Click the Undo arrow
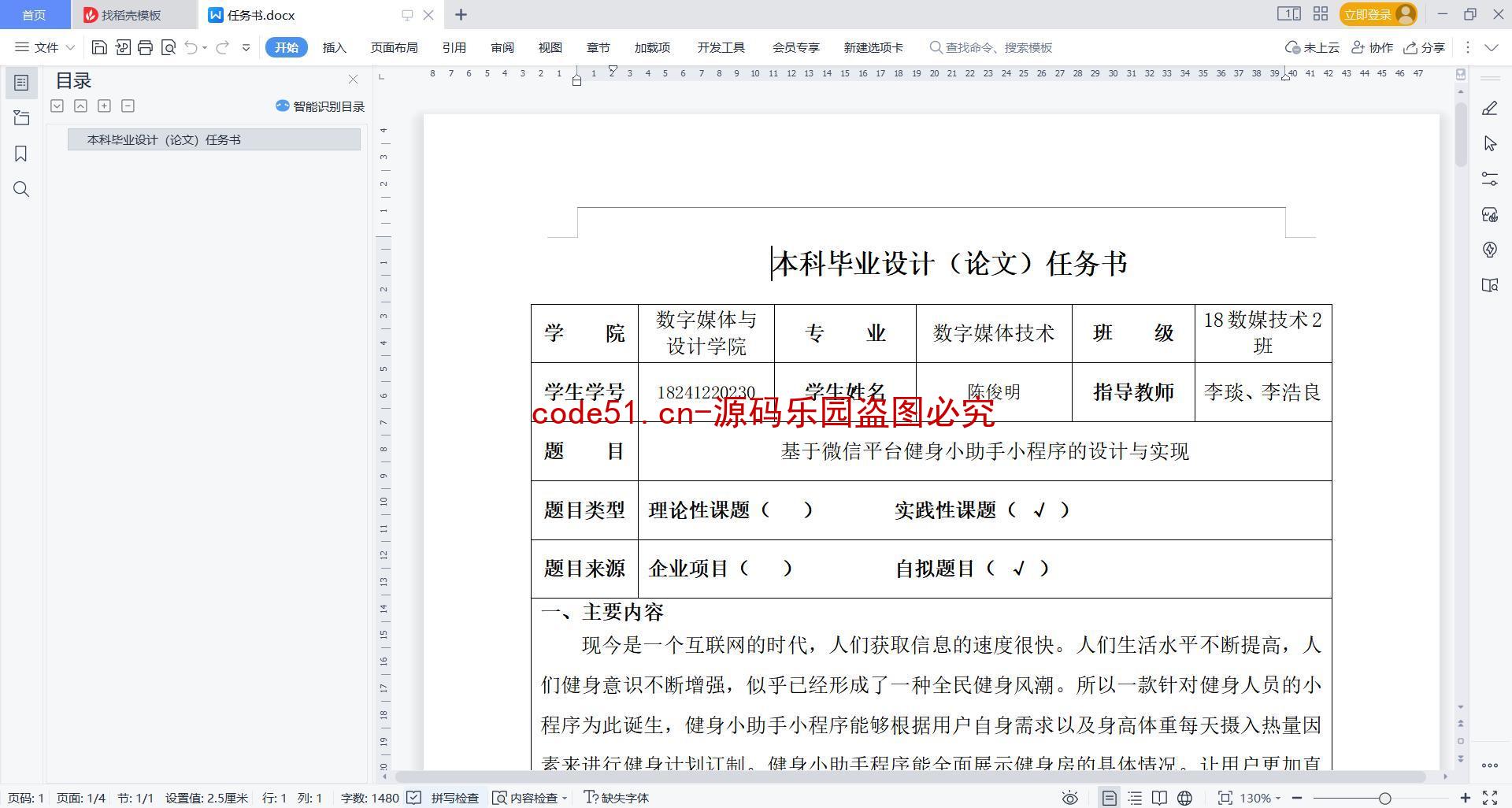 pyautogui.click(x=191, y=47)
